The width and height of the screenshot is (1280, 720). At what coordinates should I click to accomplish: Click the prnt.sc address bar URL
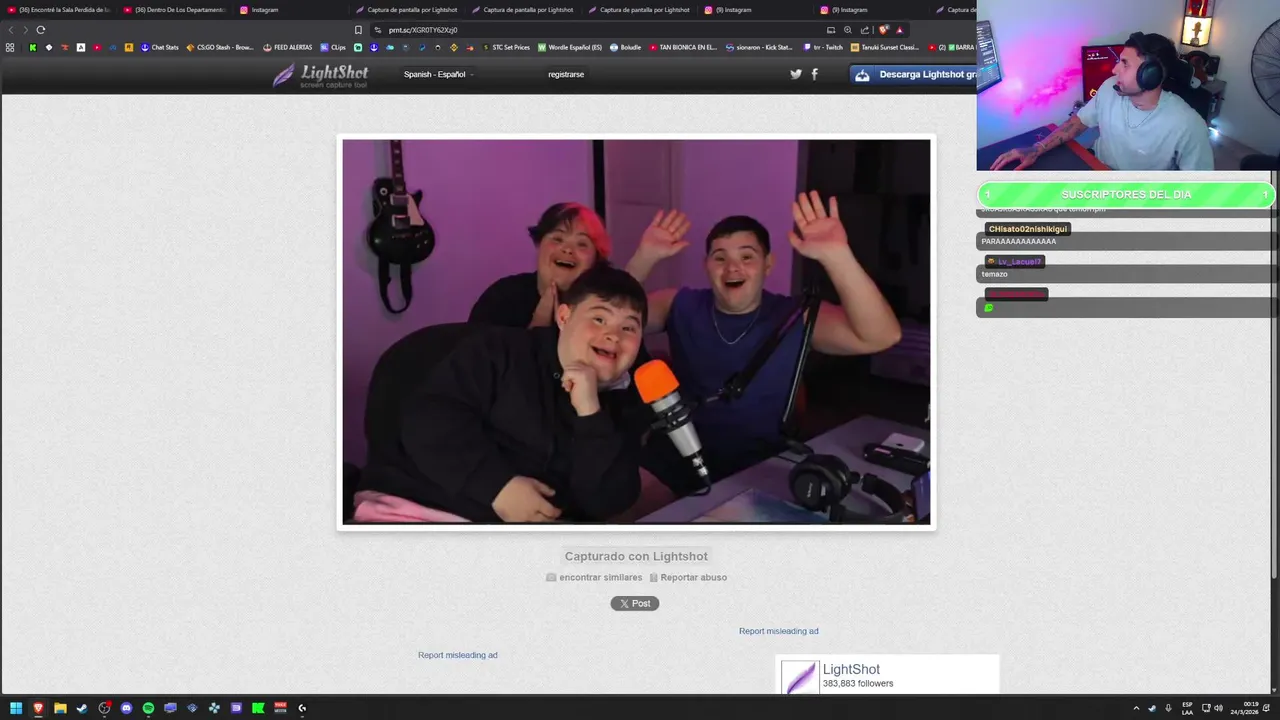(423, 30)
